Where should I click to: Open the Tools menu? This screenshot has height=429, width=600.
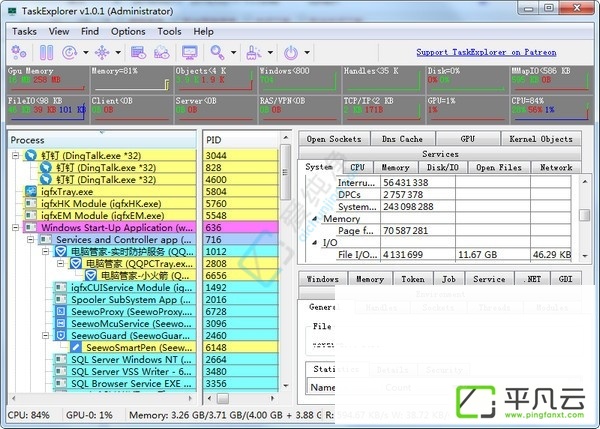point(170,31)
